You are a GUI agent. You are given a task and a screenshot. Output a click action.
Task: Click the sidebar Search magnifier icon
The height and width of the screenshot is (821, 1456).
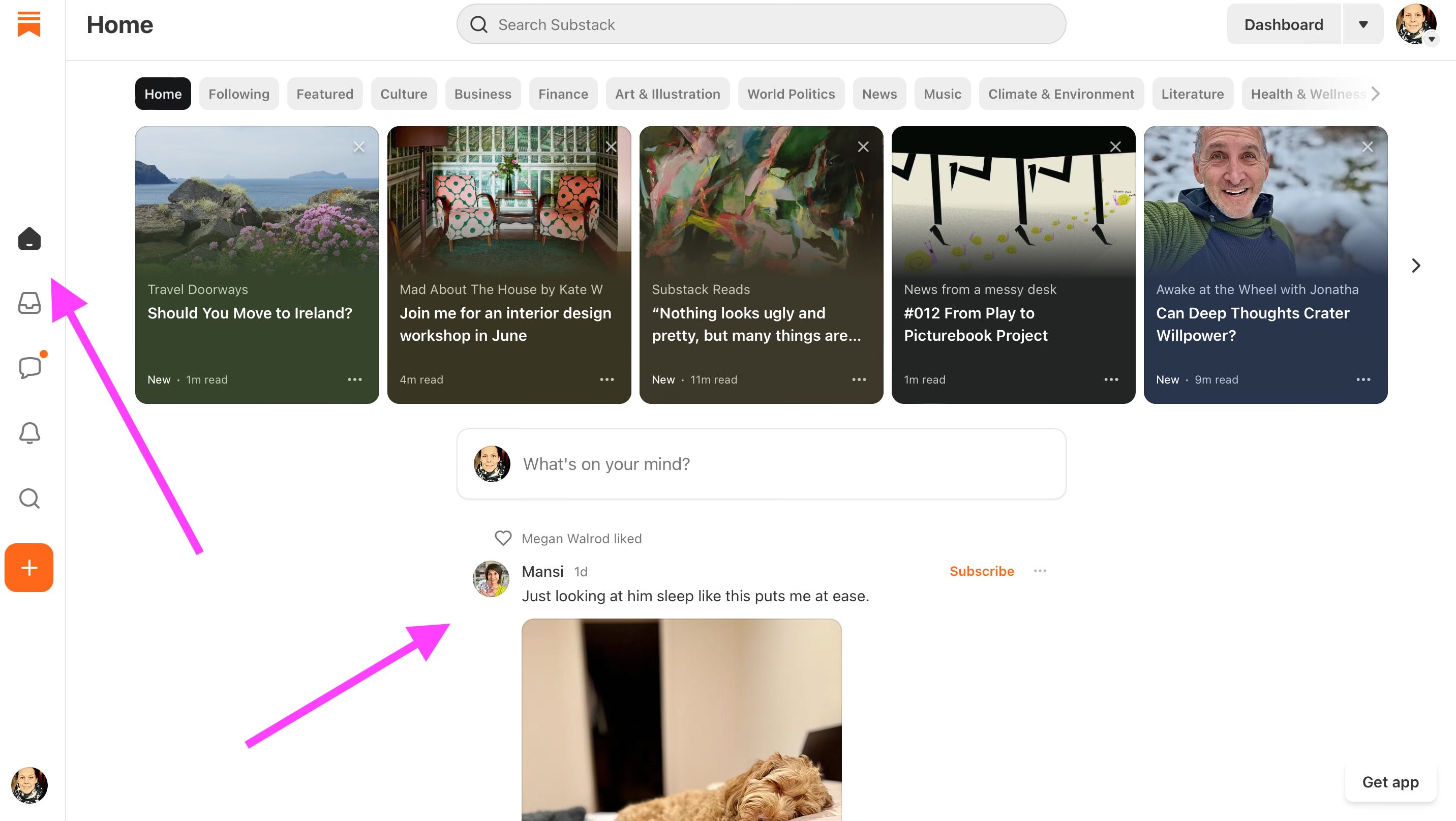click(29, 498)
